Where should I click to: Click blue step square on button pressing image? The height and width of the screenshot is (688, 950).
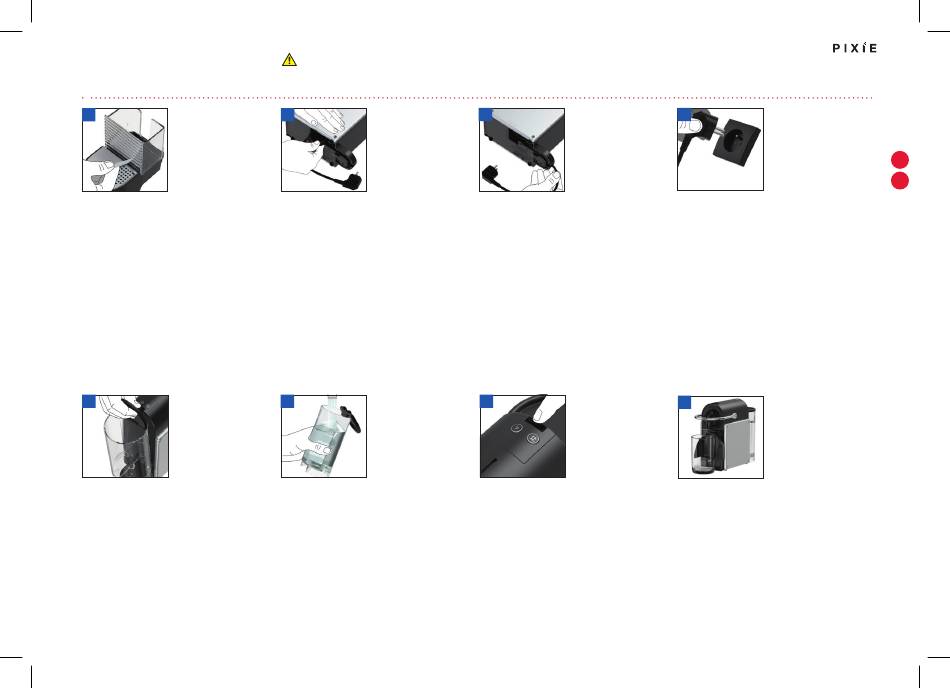[487, 402]
